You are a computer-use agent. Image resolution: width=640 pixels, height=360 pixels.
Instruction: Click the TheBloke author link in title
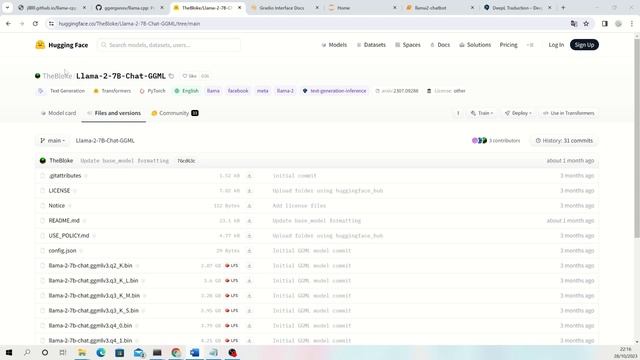pos(57,76)
